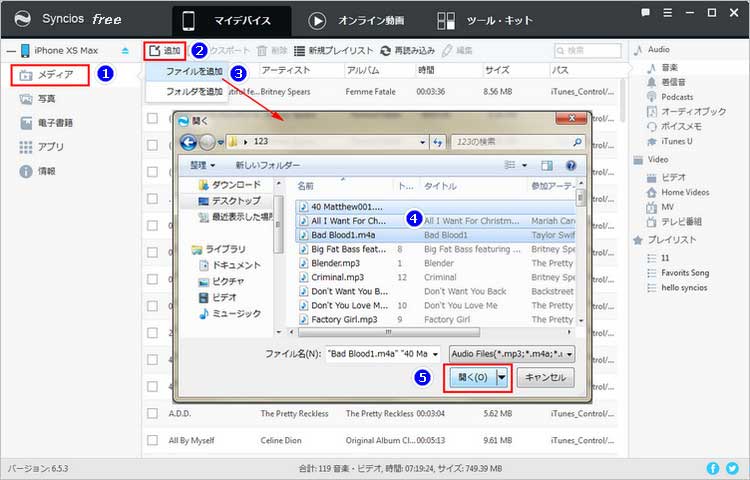Select Music in the Audio panel
The height and width of the screenshot is (480, 750).
click(x=662, y=68)
